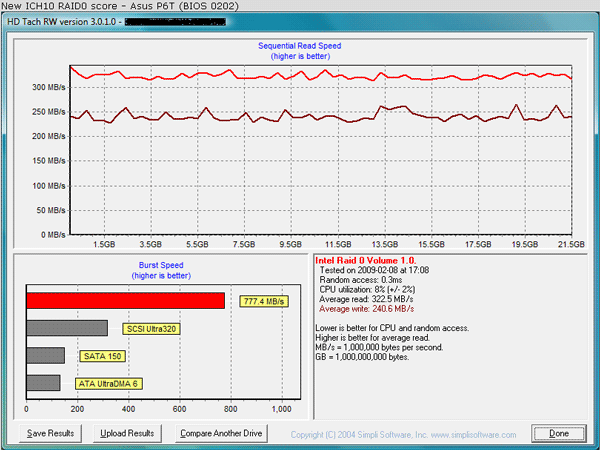Click the 21.5GB x-axis label
Viewport: 600px width, 450px height.
click(x=571, y=244)
